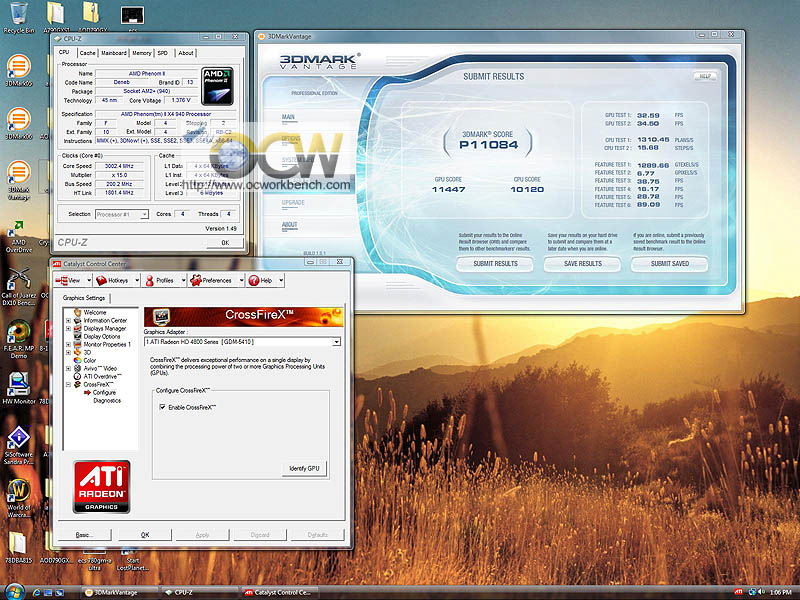Open the Preferences dropdown arrow
Screen dimensions: 800x600
(241, 280)
